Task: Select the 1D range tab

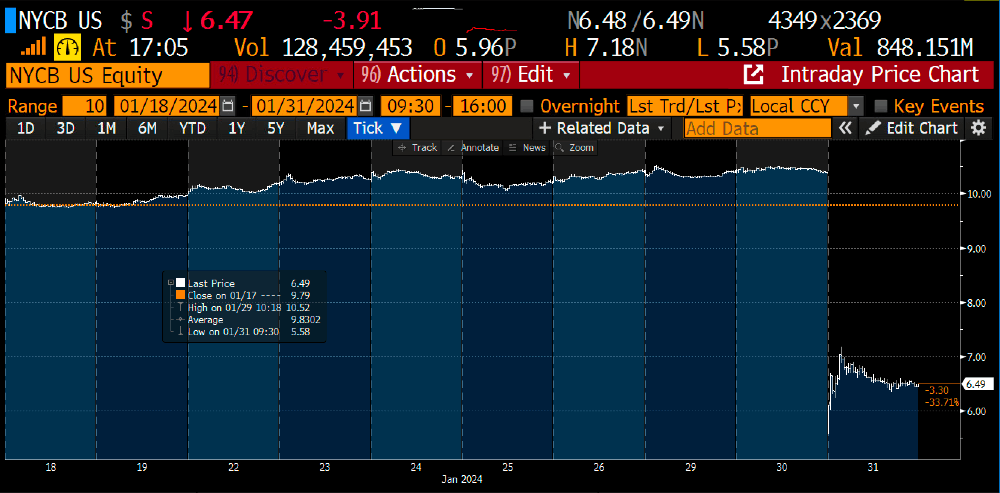Action: point(26,128)
